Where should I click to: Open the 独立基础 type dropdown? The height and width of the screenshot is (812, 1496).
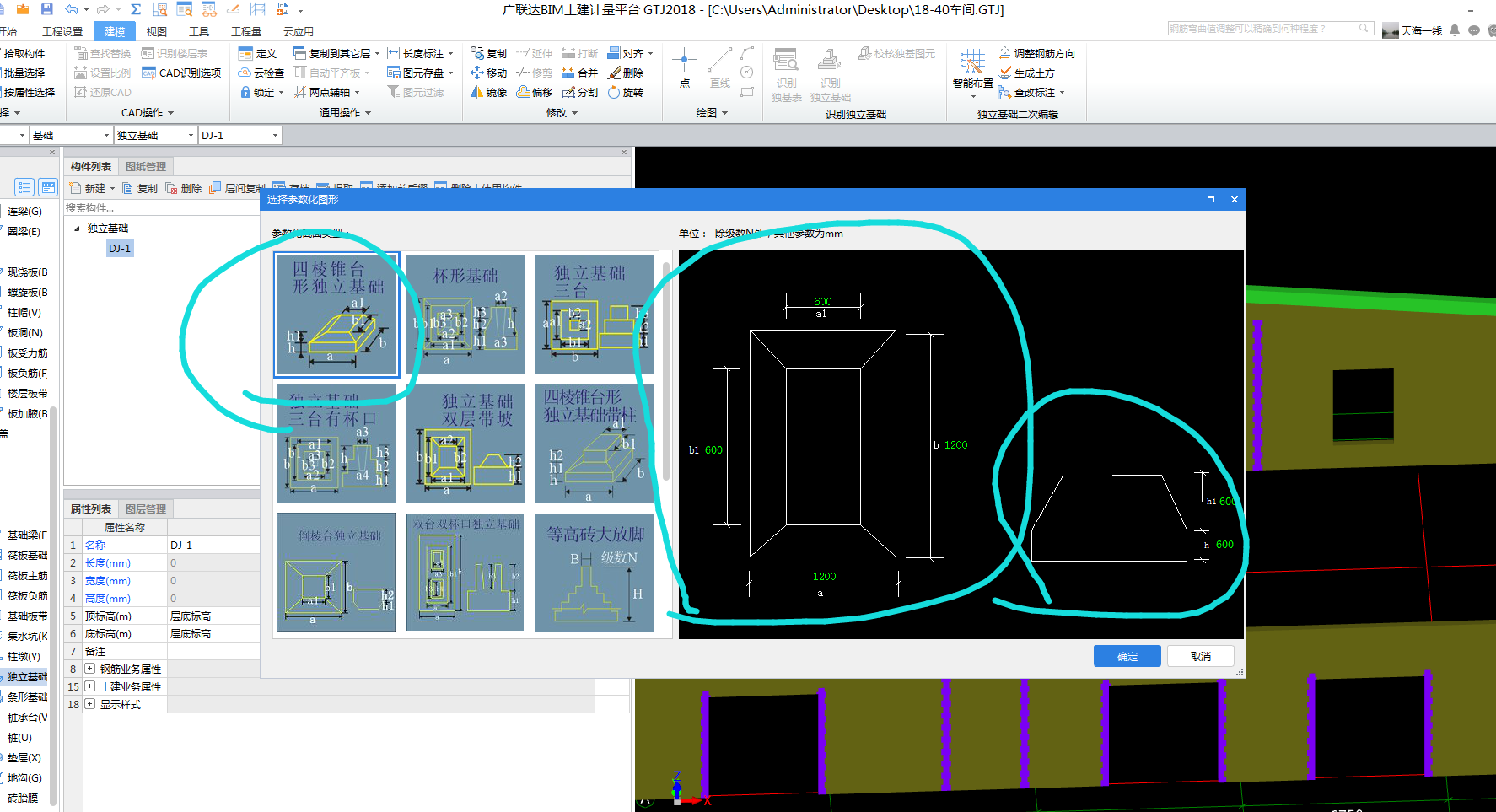coord(191,135)
